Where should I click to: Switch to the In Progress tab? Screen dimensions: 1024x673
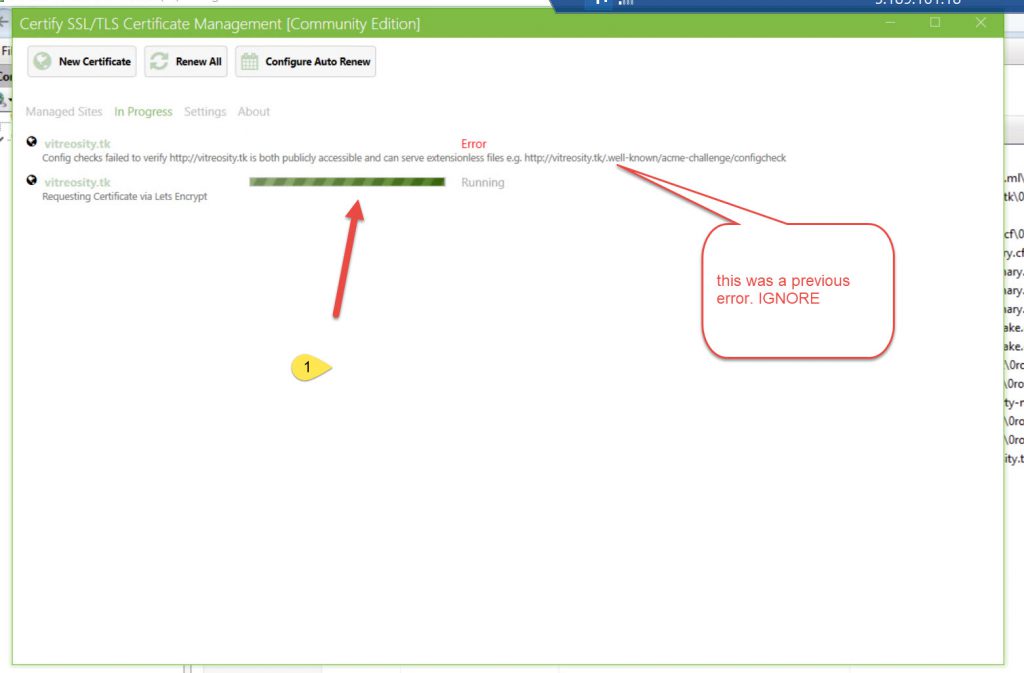[143, 112]
